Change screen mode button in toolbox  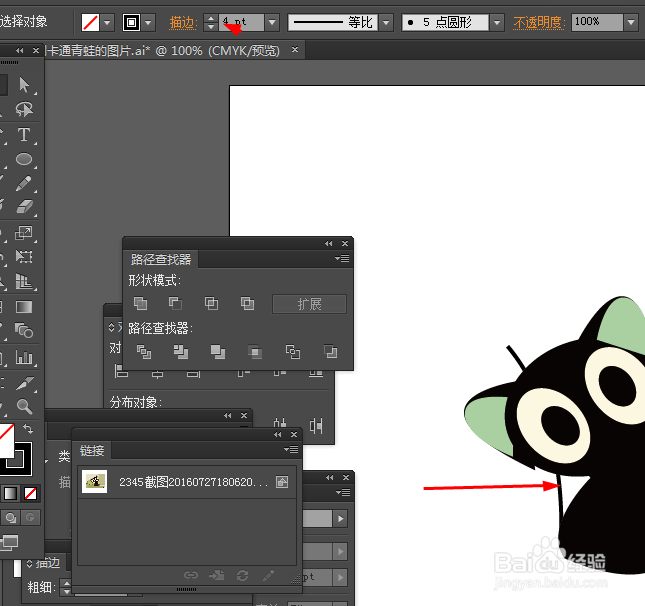(9, 543)
